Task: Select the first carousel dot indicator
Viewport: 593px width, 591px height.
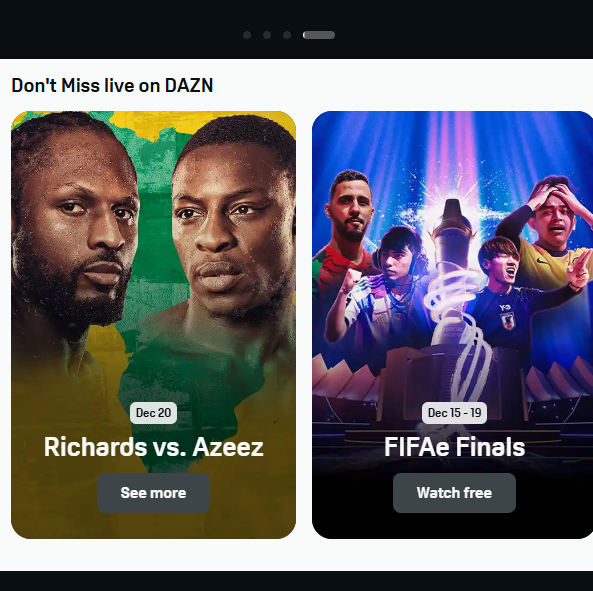Action: tap(247, 35)
